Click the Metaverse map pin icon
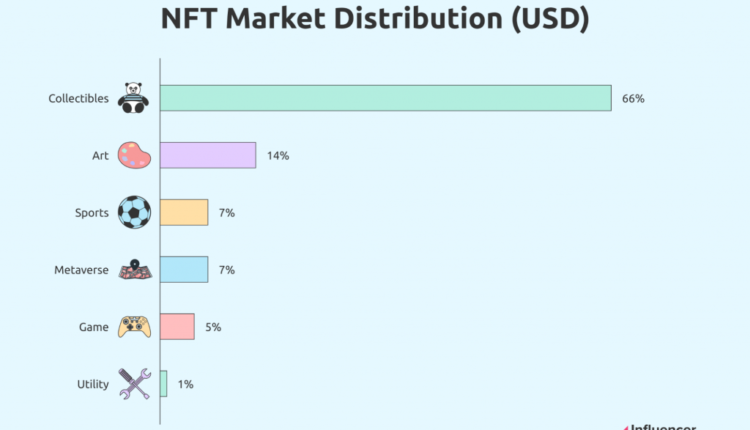Viewport: 750px width, 430px height. pos(134,269)
